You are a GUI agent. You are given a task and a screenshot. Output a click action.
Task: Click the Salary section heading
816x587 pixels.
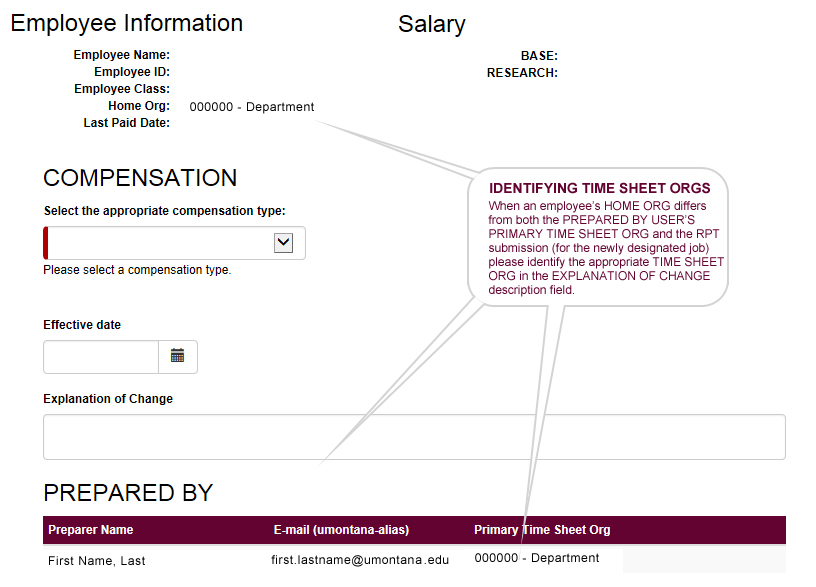(431, 24)
